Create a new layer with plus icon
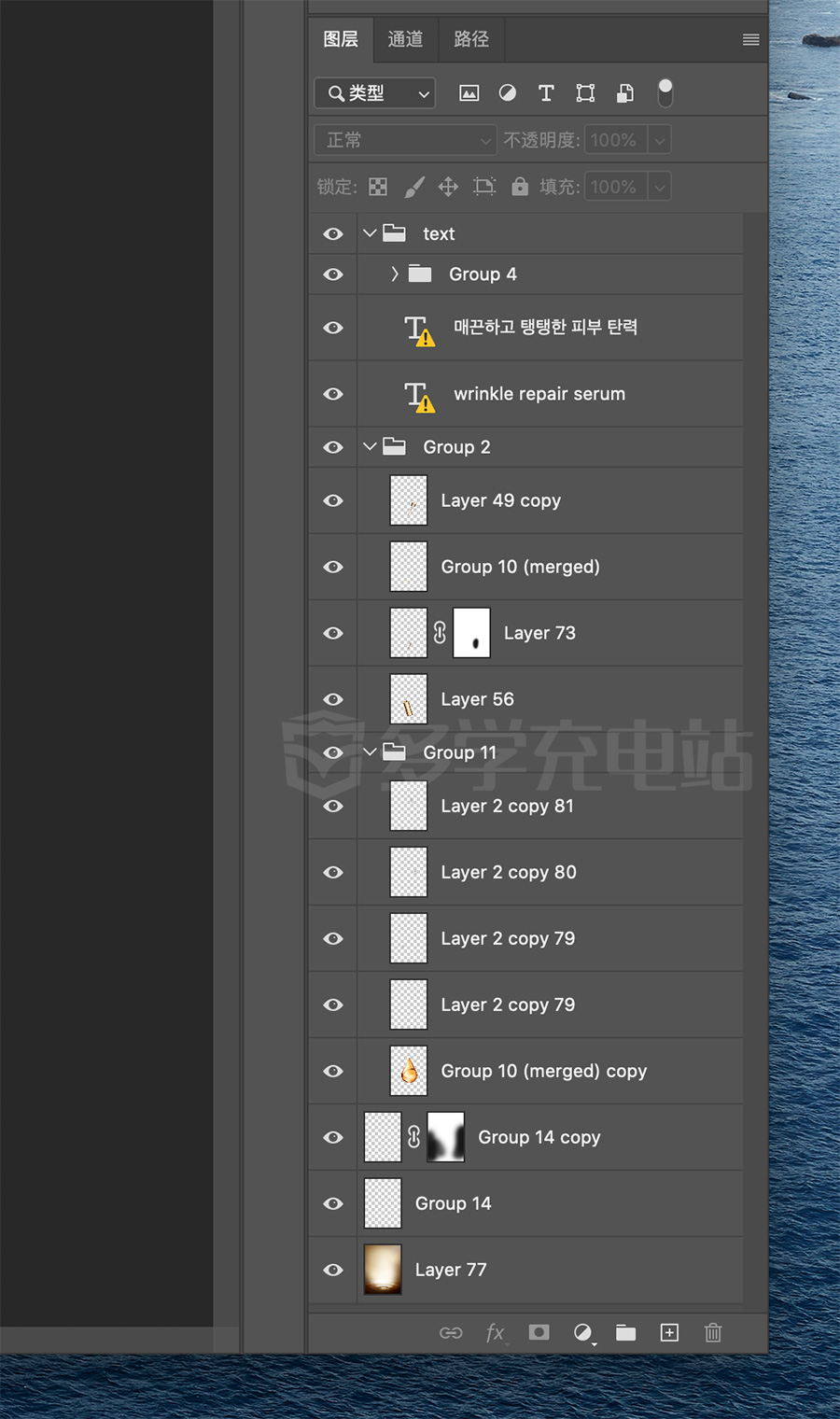 click(x=669, y=1332)
